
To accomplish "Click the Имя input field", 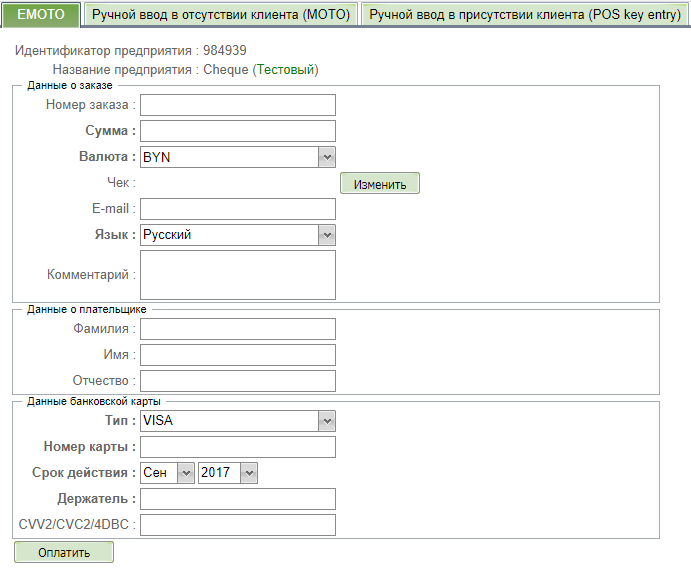I will [237, 355].
